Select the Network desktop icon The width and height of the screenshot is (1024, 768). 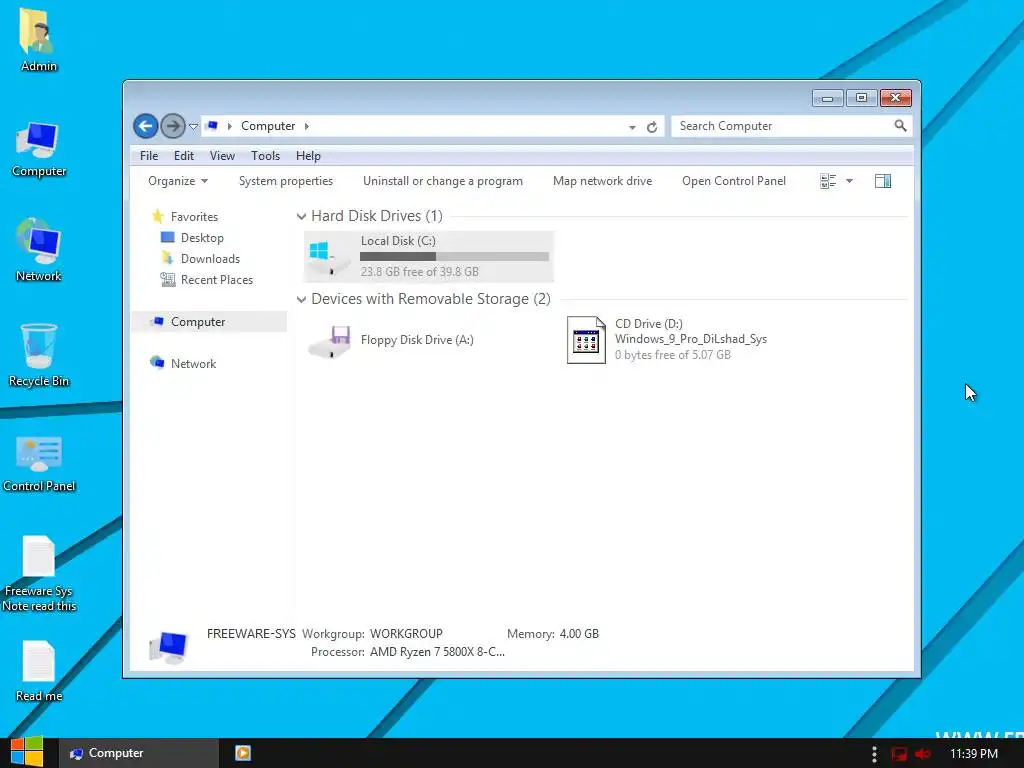click(39, 251)
